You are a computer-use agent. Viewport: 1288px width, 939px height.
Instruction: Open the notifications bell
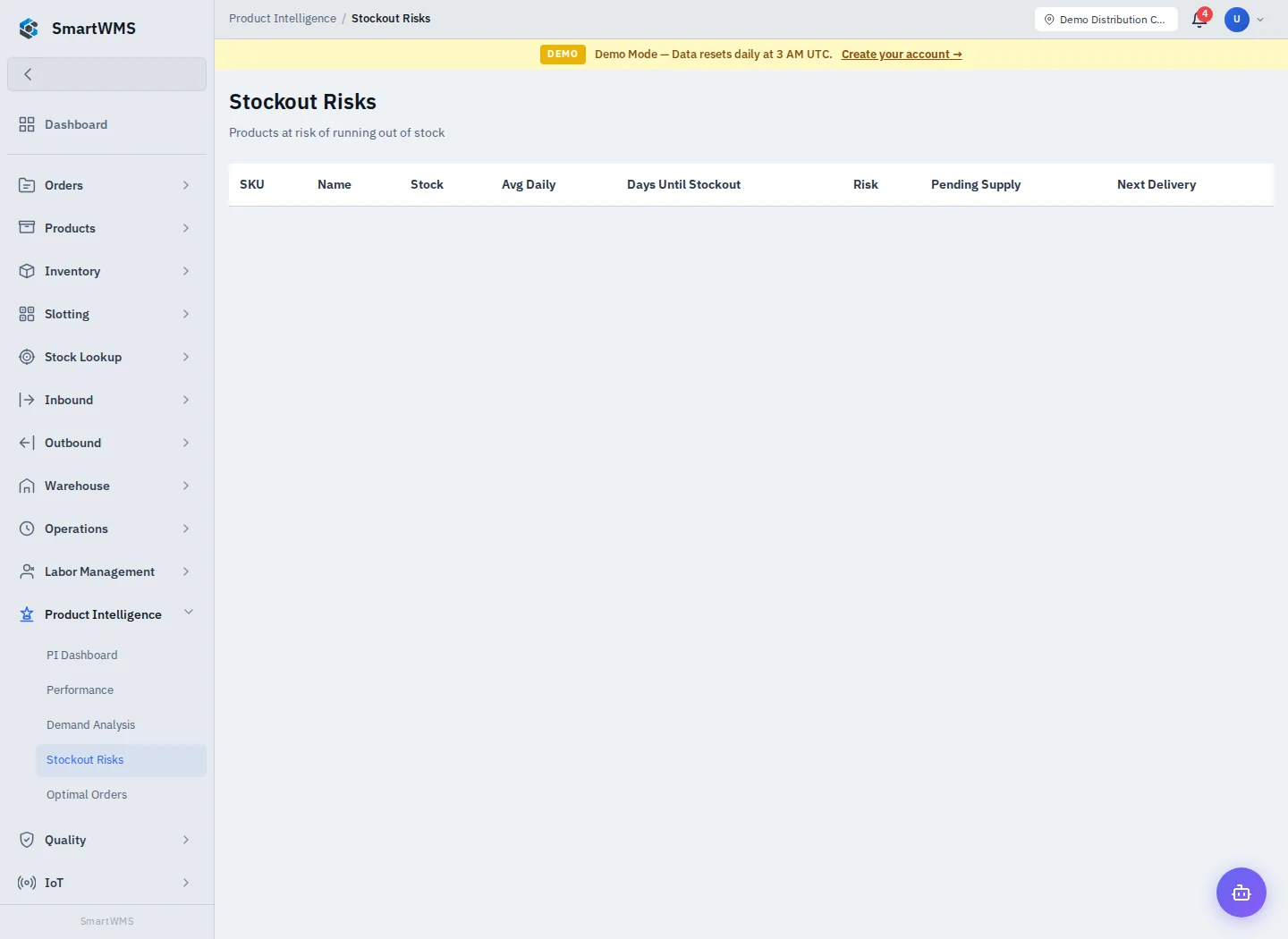click(1199, 20)
